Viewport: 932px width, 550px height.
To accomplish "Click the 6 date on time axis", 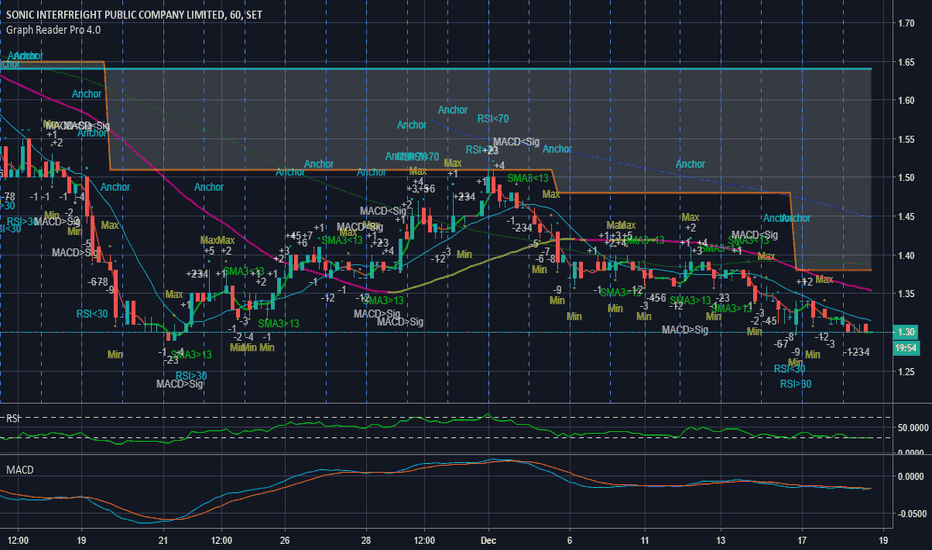I will pos(569,540).
